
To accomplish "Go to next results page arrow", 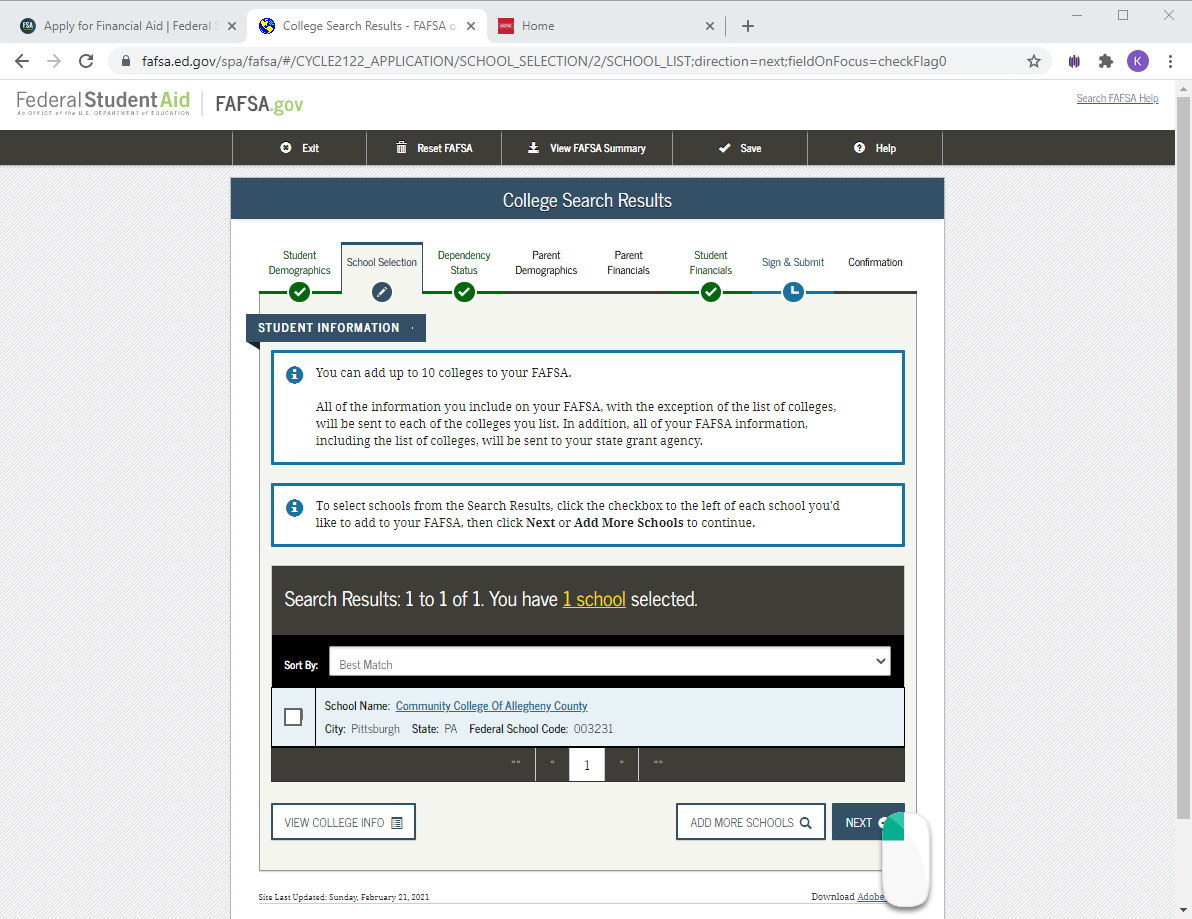I will click(622, 763).
